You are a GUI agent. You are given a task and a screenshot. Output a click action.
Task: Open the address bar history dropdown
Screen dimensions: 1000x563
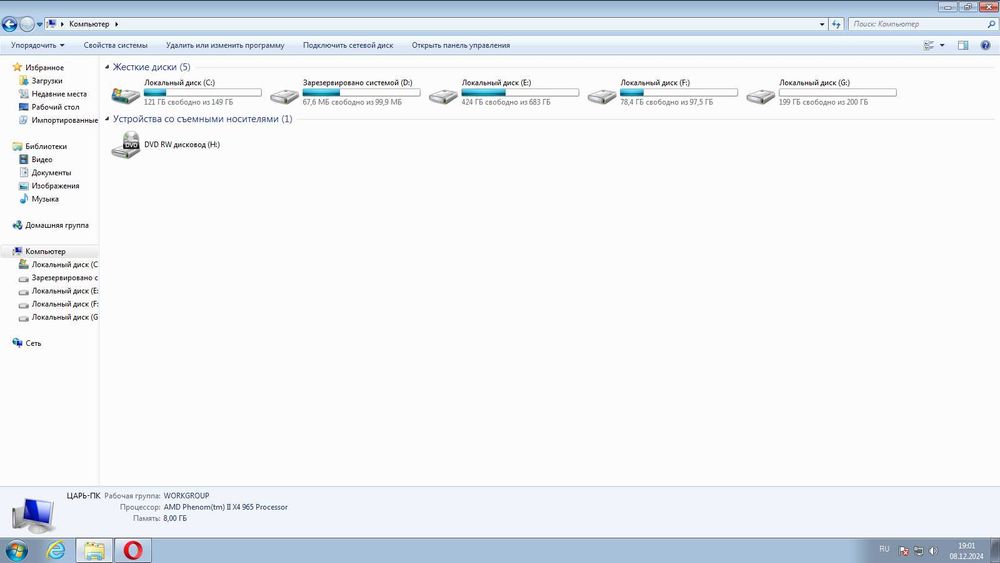coord(822,24)
